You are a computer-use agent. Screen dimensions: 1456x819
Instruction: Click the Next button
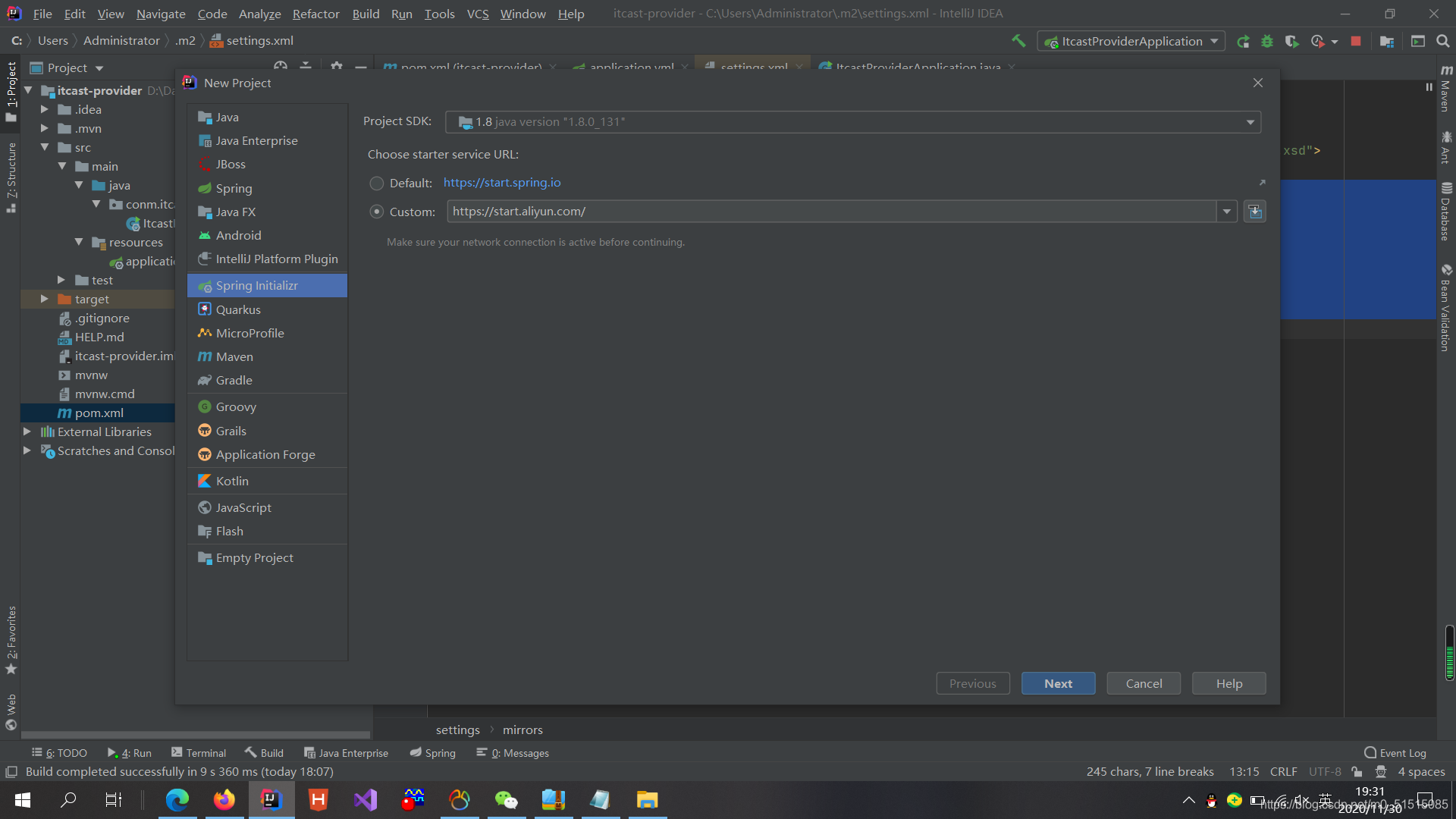coord(1058,683)
